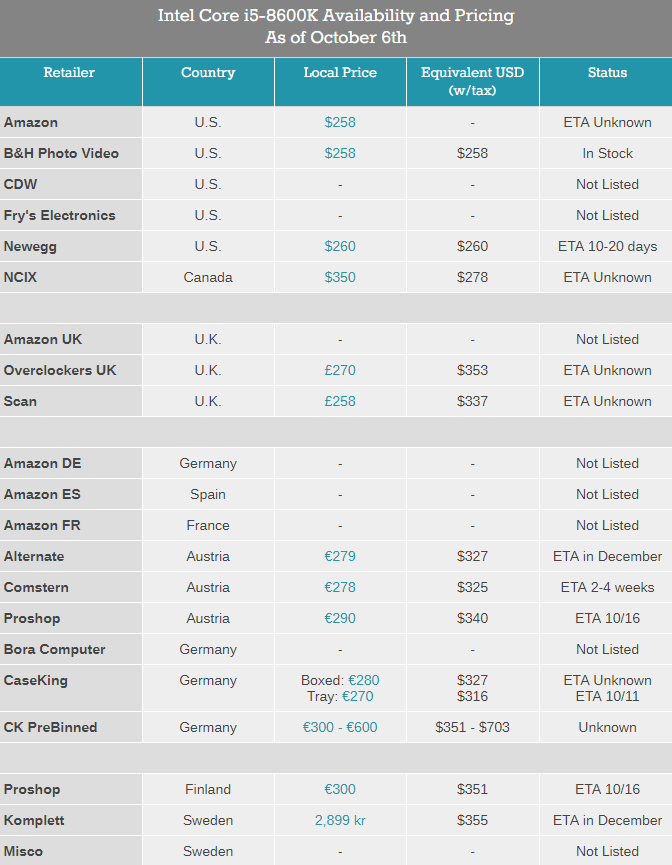
Task: Select the Equivalent USD column header
Action: (472, 81)
